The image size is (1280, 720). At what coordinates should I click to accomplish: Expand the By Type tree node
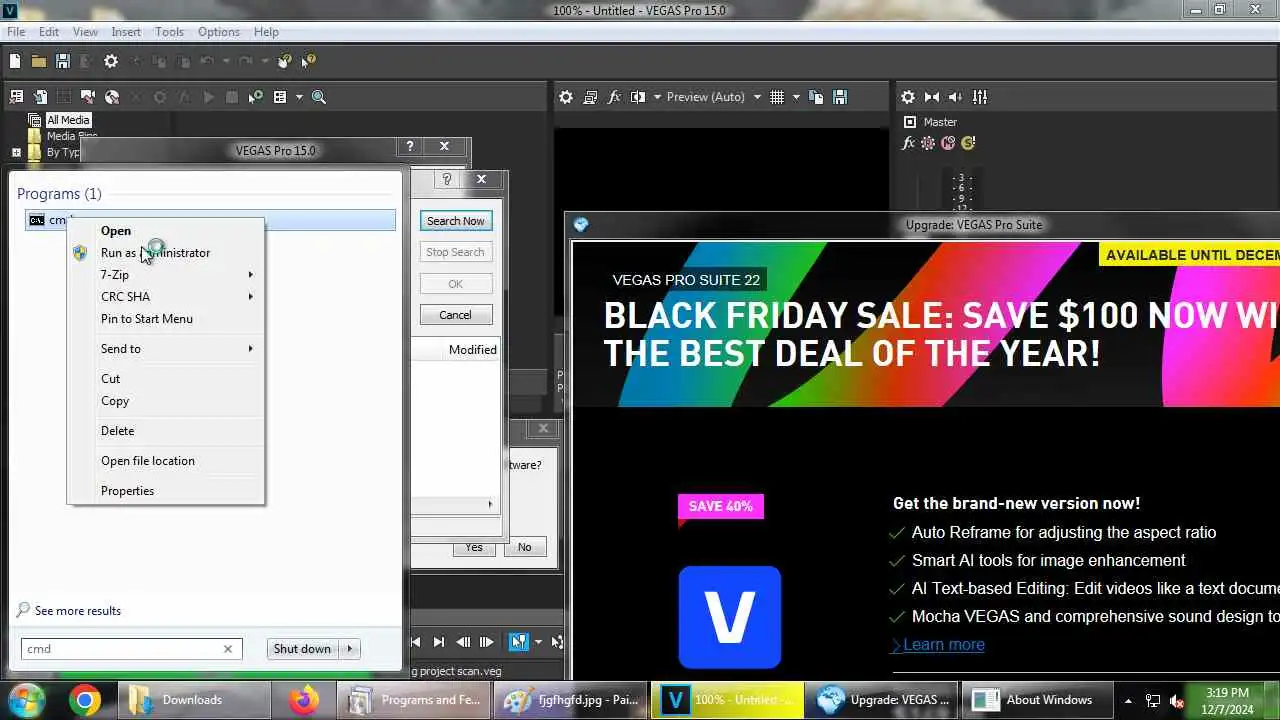16,153
